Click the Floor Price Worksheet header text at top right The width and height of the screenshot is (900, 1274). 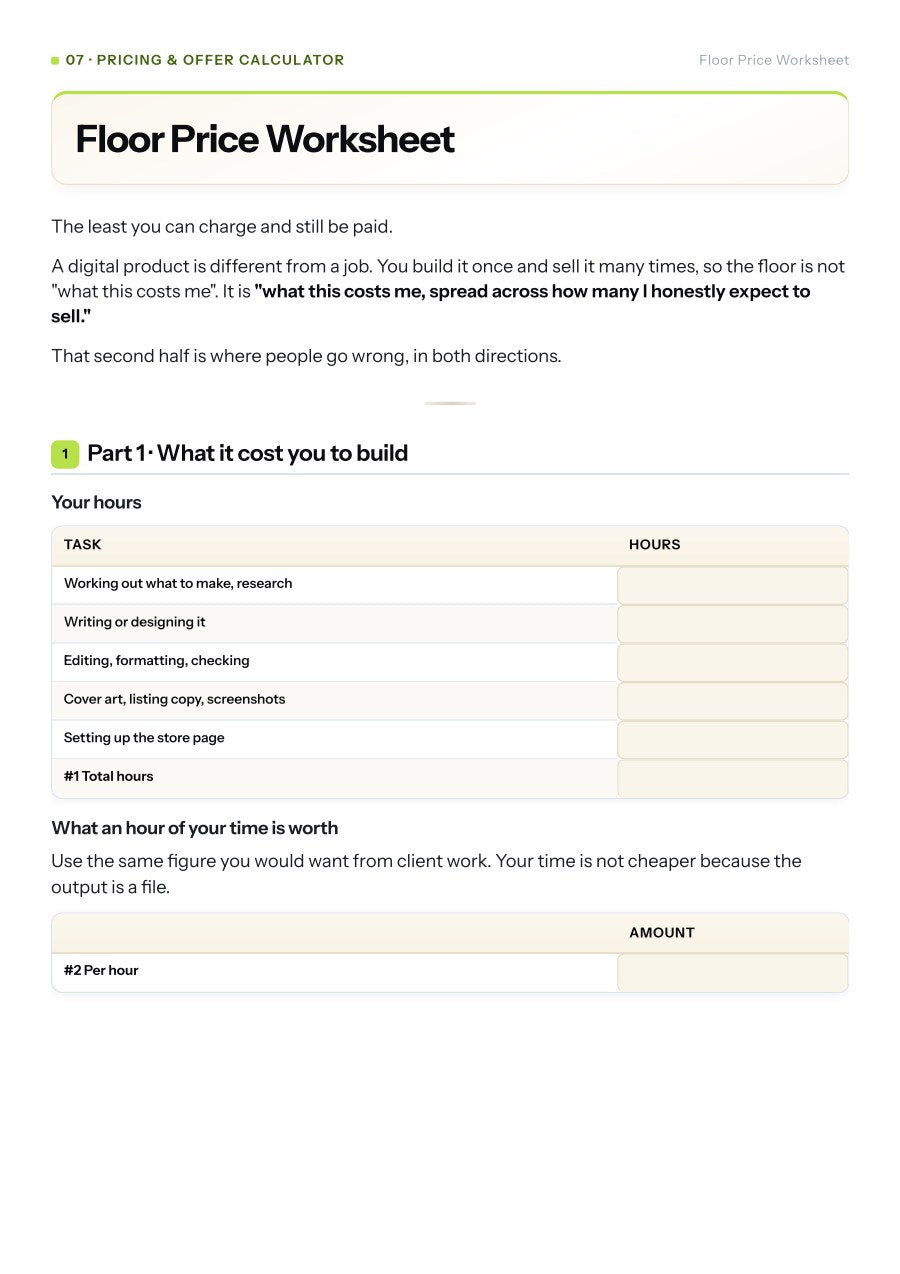774,60
